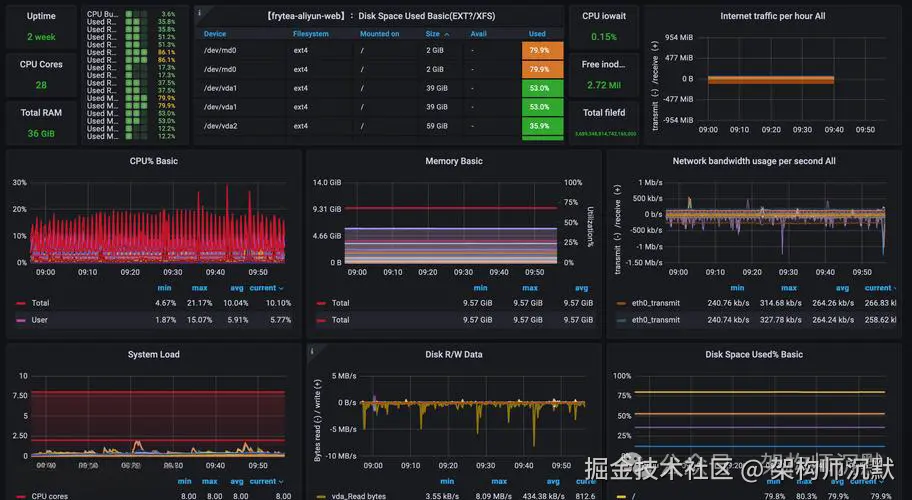Toggle vda_Read bytes series in Disk R/W legend

coord(359,496)
